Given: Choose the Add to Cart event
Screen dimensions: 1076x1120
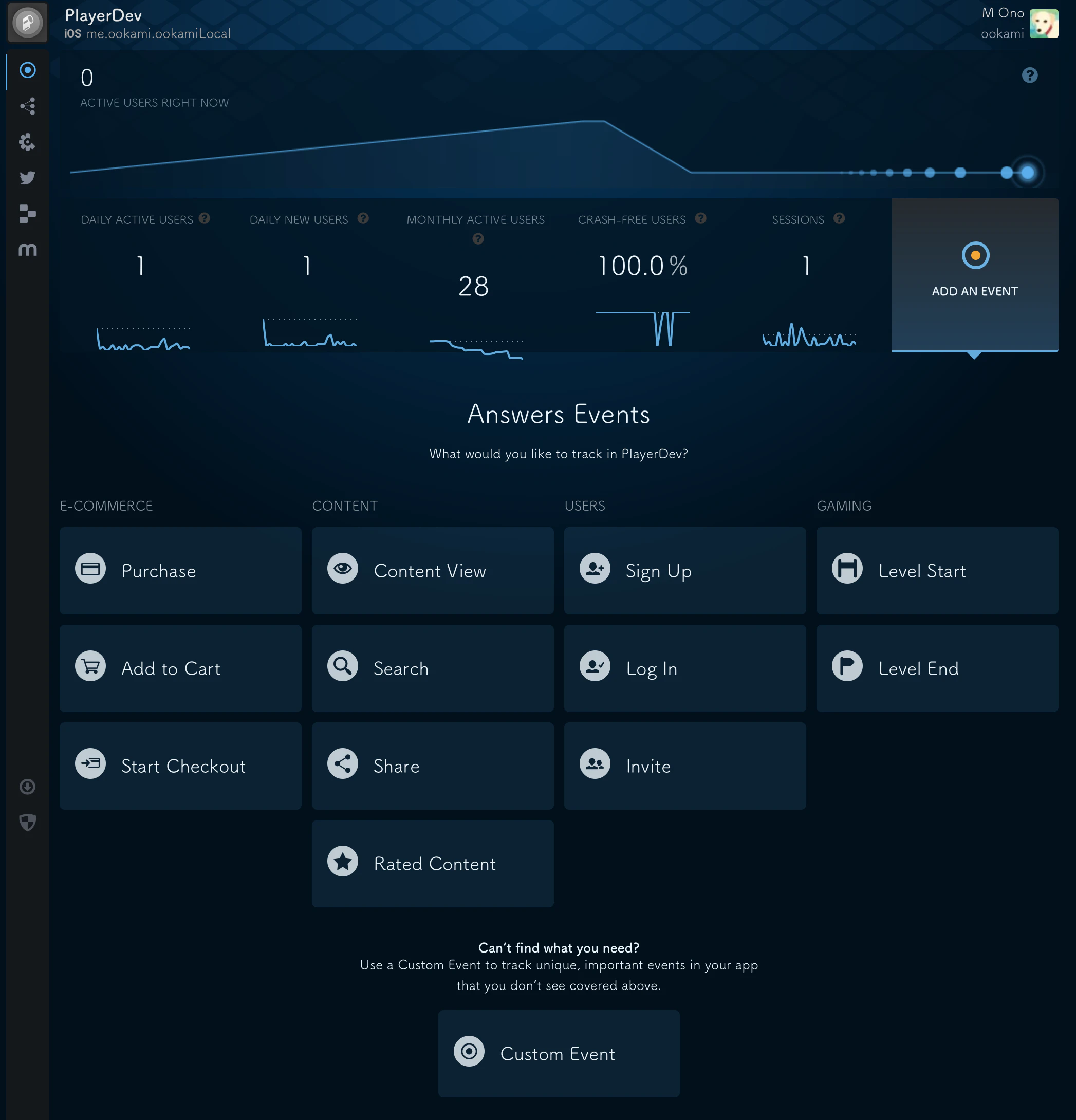Looking at the screenshot, I should click(x=180, y=668).
